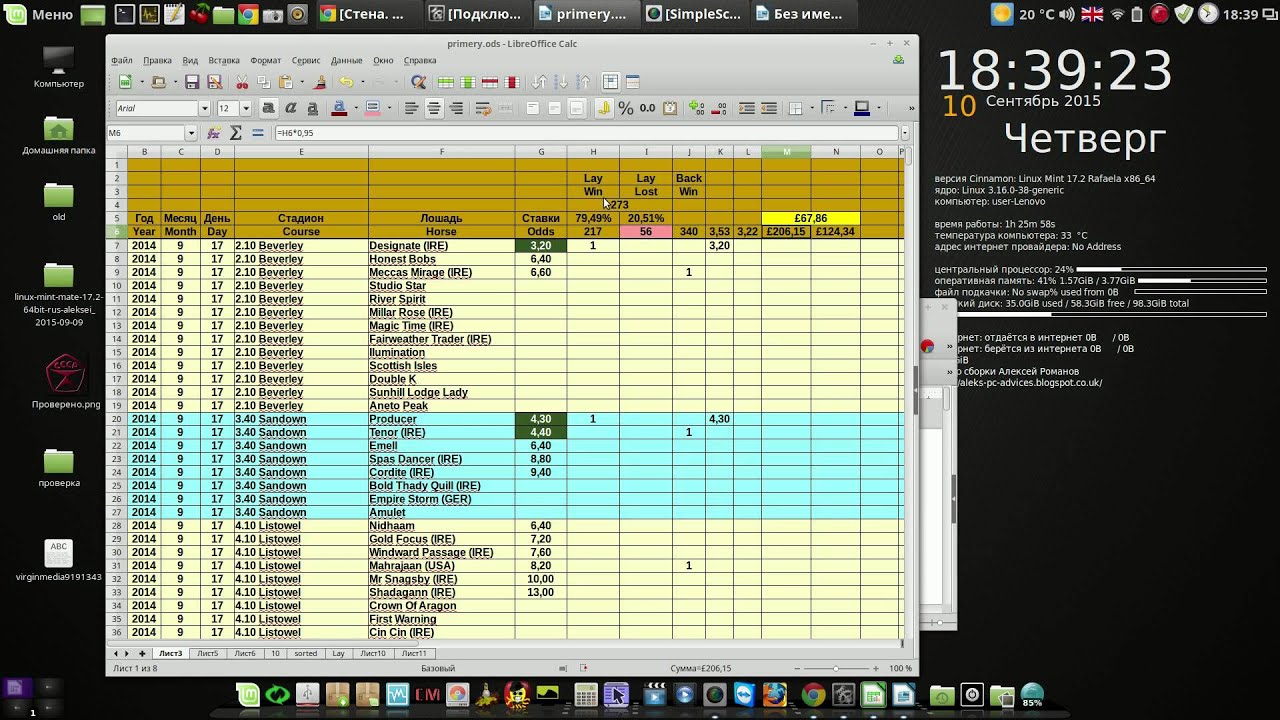Click the Freeze Rows and Columns icon
The image size is (1280, 720).
click(610, 82)
